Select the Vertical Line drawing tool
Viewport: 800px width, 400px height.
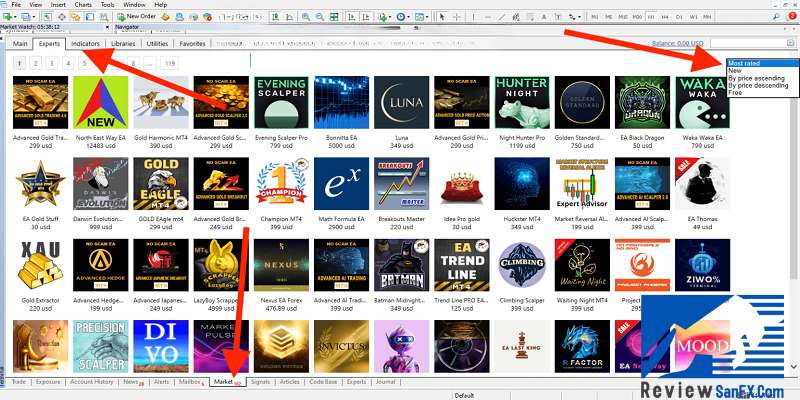pyautogui.click(x=474, y=16)
